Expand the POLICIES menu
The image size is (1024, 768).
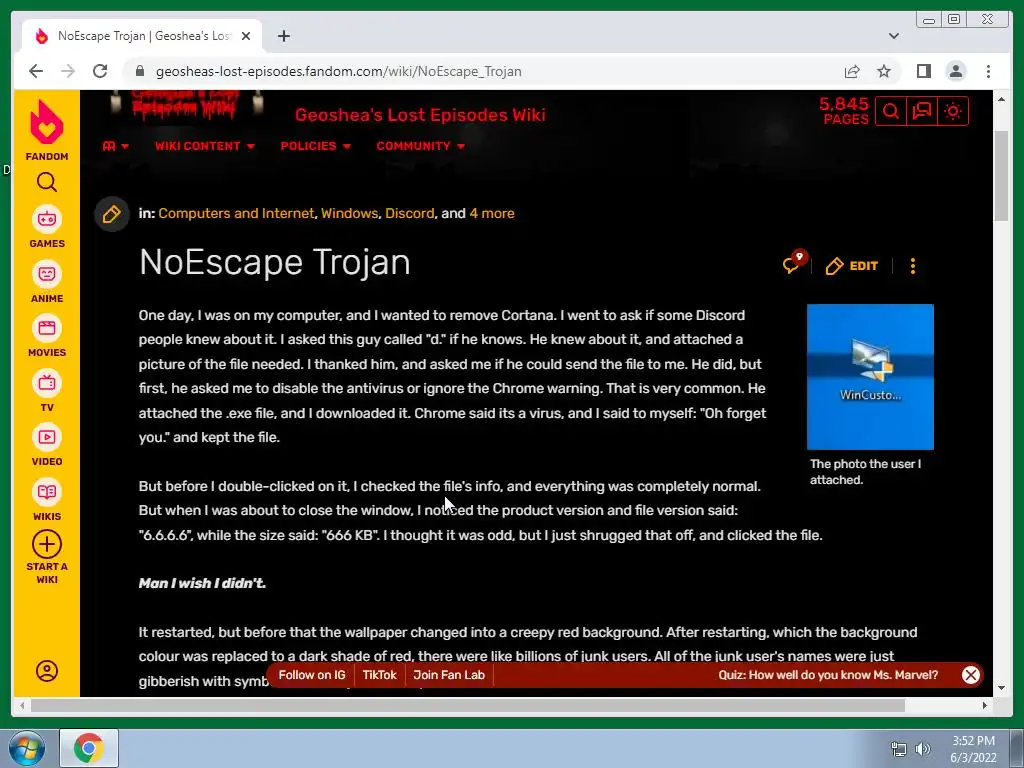315,146
